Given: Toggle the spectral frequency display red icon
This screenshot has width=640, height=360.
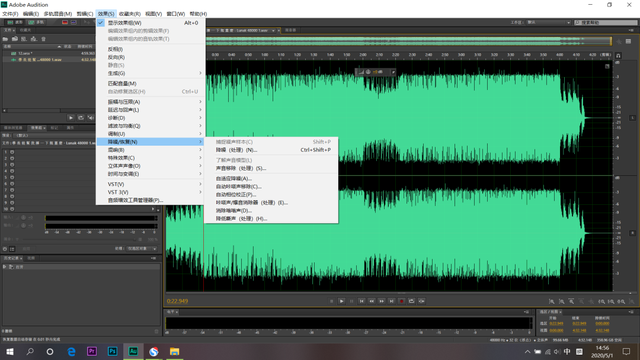Looking at the screenshot, I should click(65, 22).
